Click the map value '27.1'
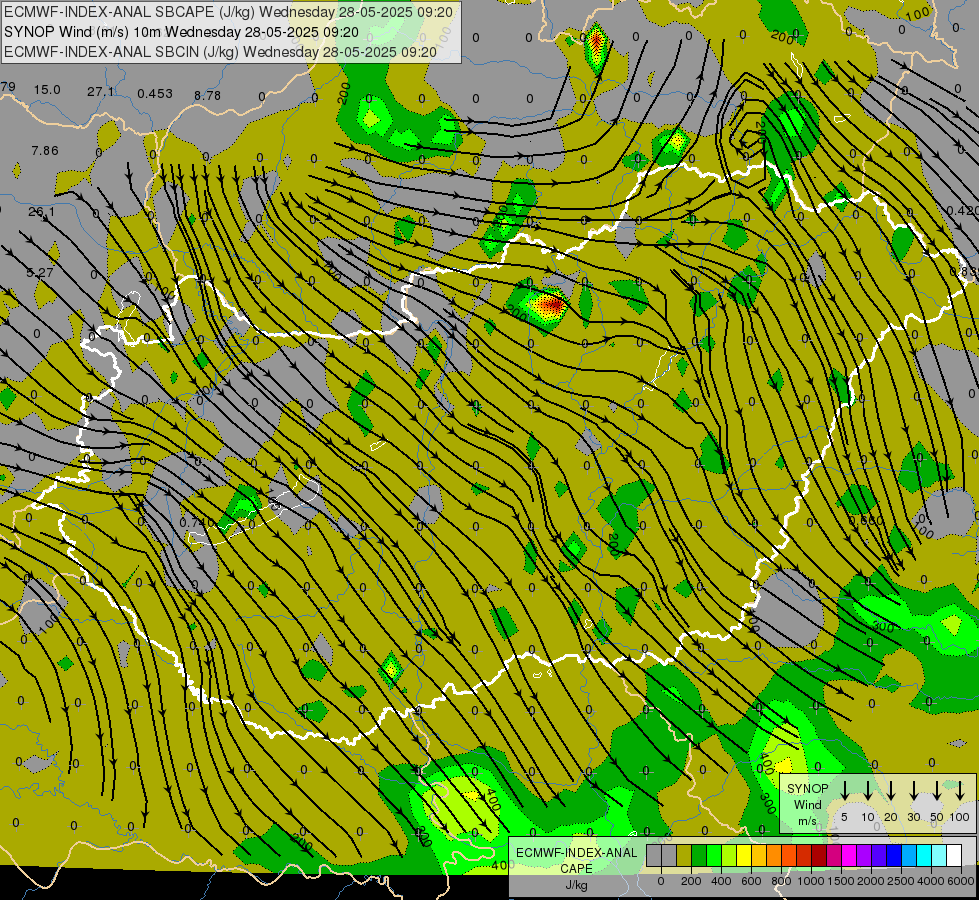The height and width of the screenshot is (900, 979). [101, 92]
